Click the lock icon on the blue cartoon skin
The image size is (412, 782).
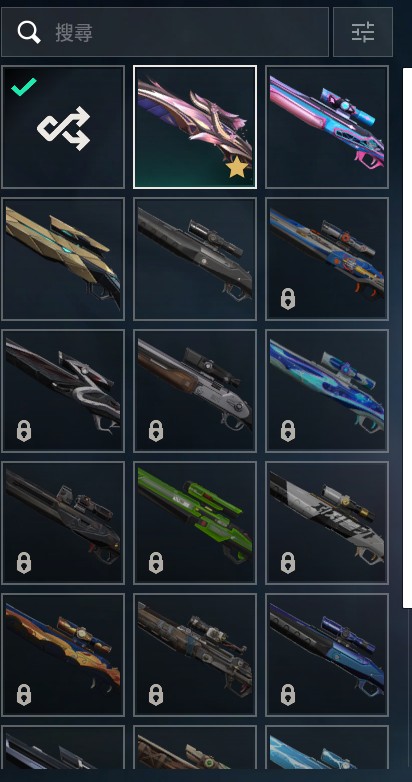pos(288,299)
